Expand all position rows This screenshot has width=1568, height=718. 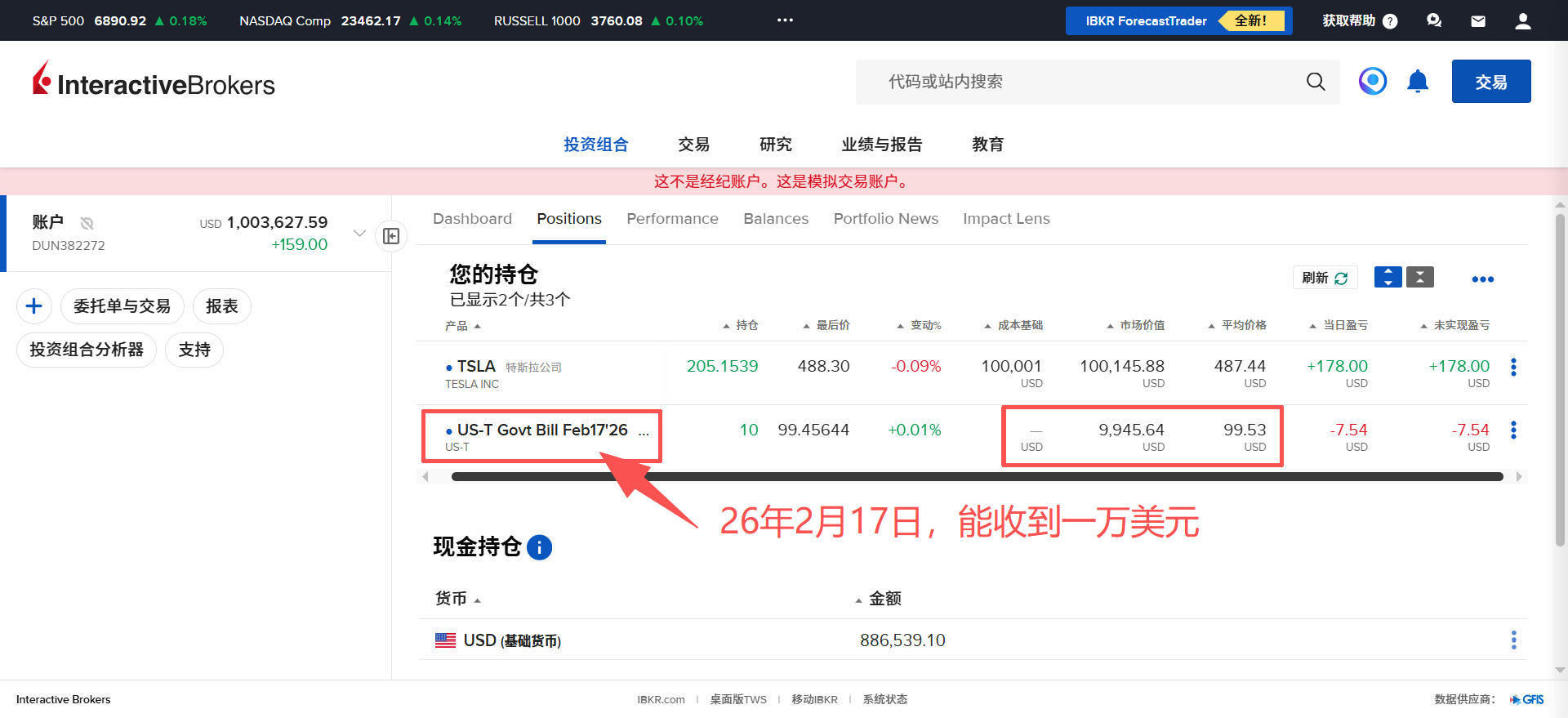click(x=1388, y=278)
